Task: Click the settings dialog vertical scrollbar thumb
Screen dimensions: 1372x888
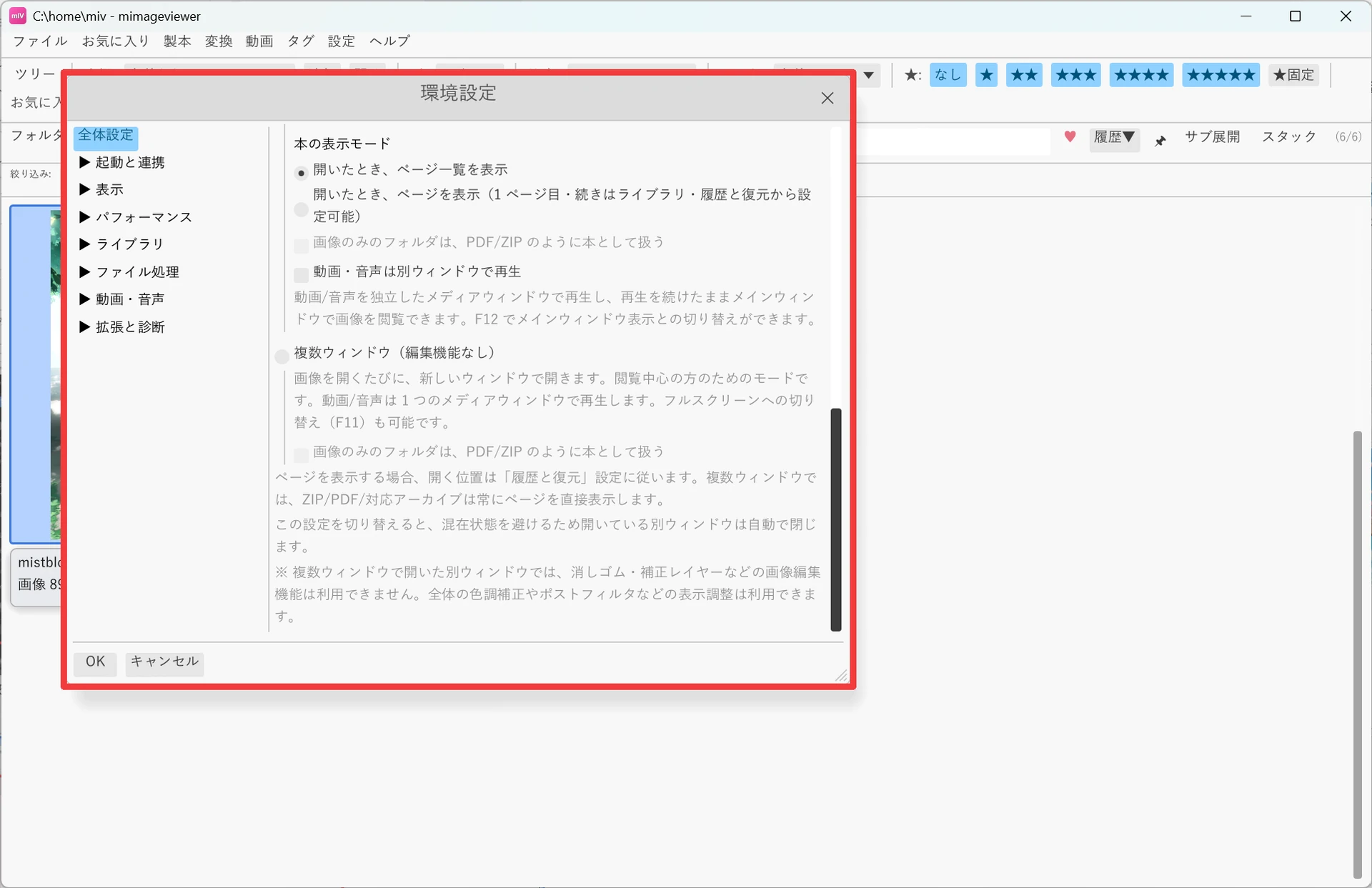Action: pos(836,519)
